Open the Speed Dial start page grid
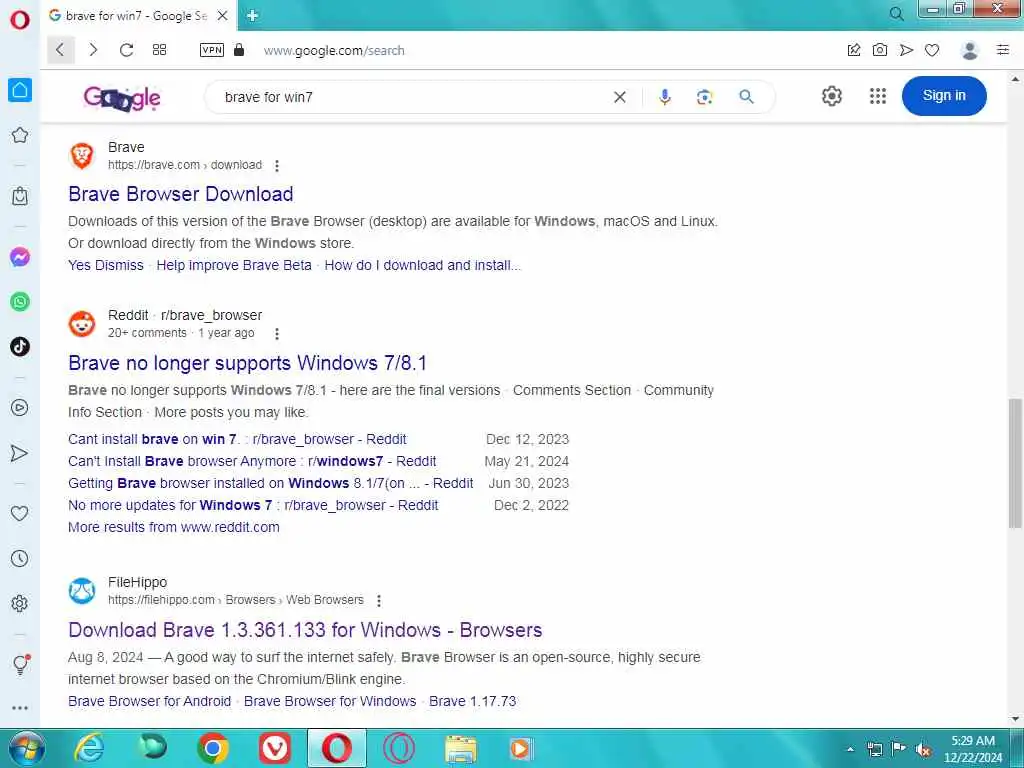 coord(159,50)
